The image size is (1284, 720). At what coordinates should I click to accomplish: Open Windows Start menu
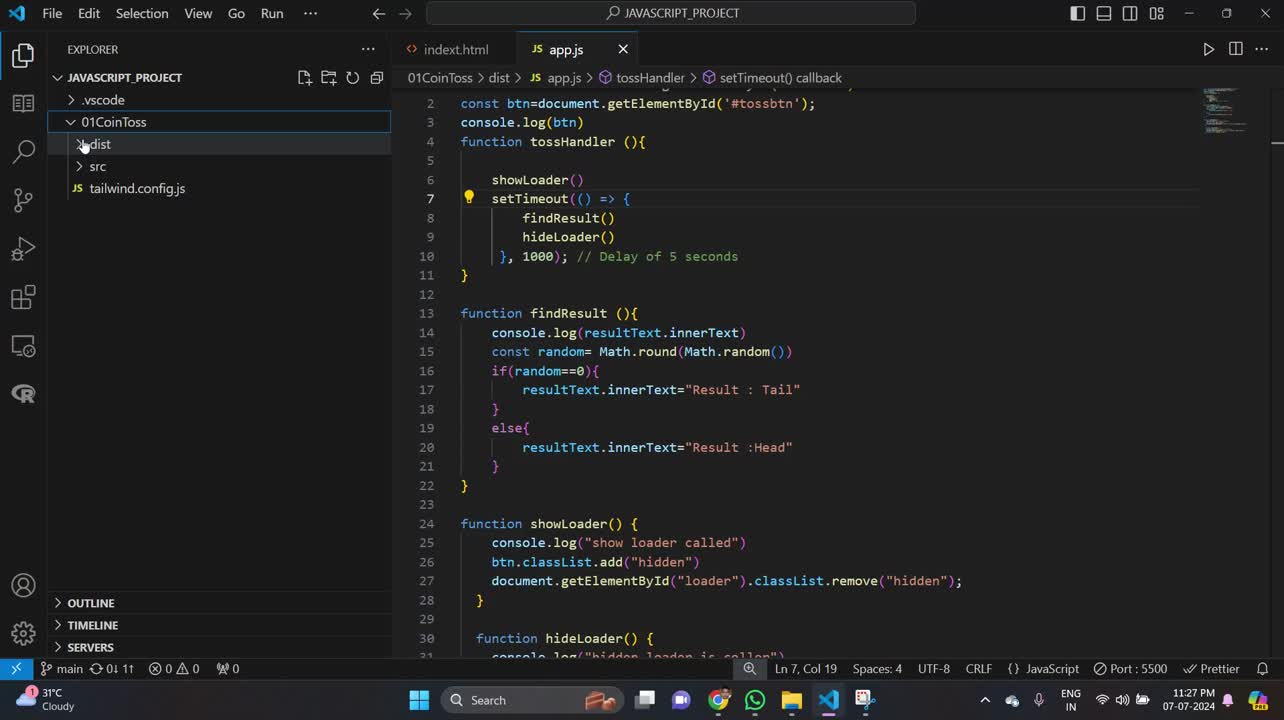click(x=419, y=700)
